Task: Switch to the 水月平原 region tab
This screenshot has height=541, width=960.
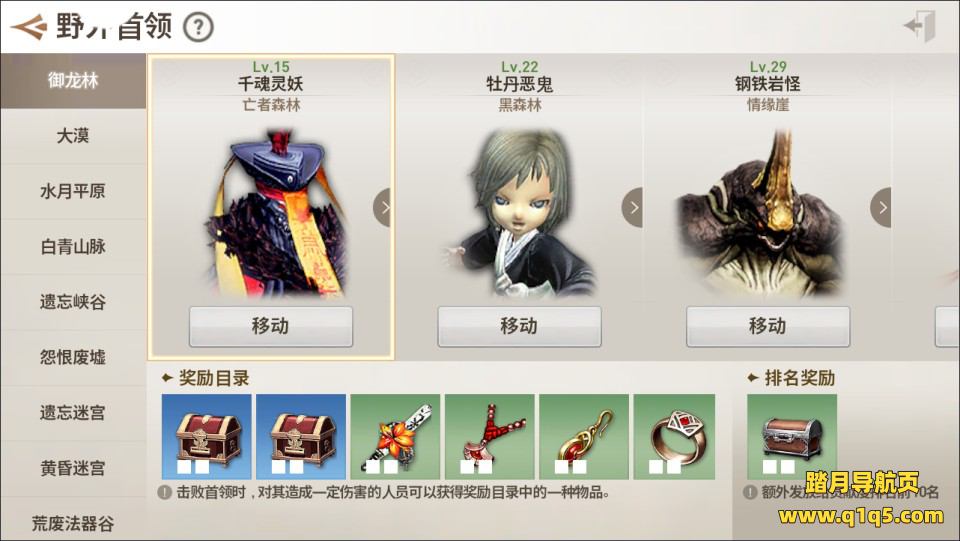Action: click(x=73, y=192)
